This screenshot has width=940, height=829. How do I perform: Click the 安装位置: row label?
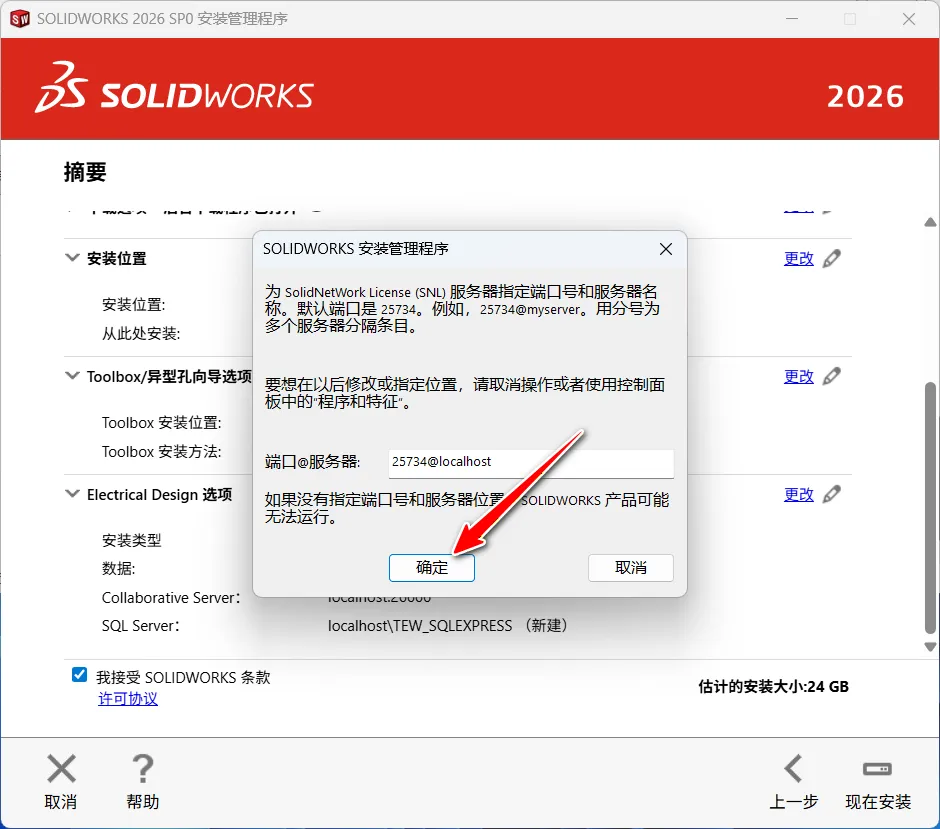click(x=134, y=305)
